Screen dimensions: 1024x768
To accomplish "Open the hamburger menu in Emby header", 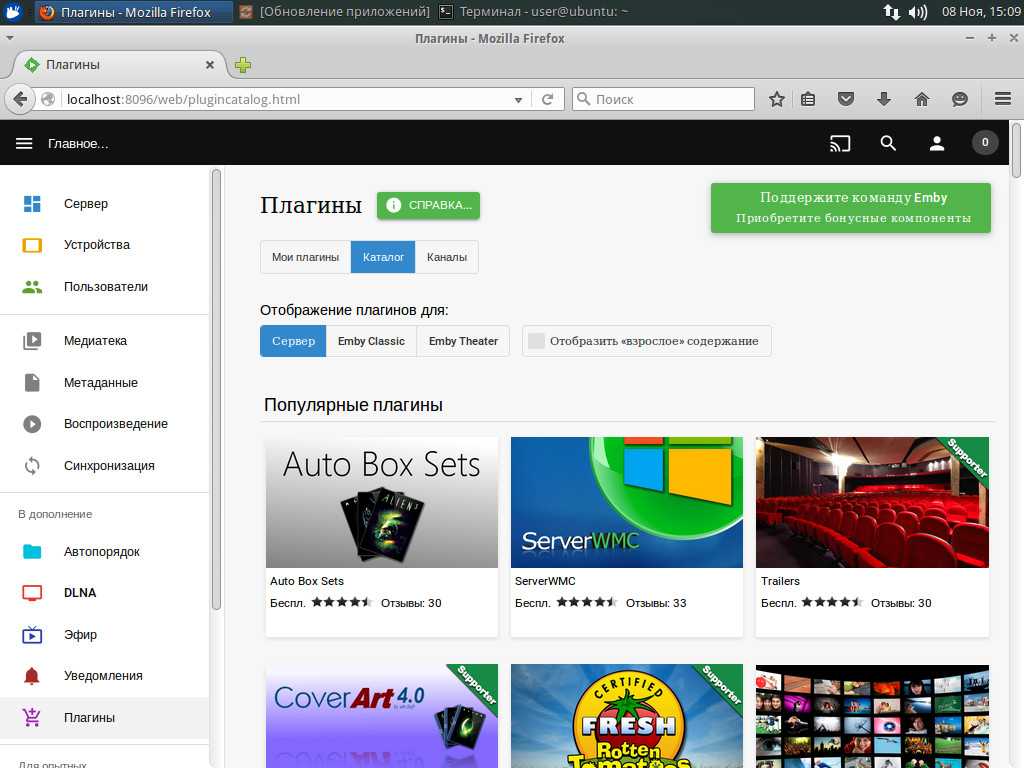I will coord(24,143).
